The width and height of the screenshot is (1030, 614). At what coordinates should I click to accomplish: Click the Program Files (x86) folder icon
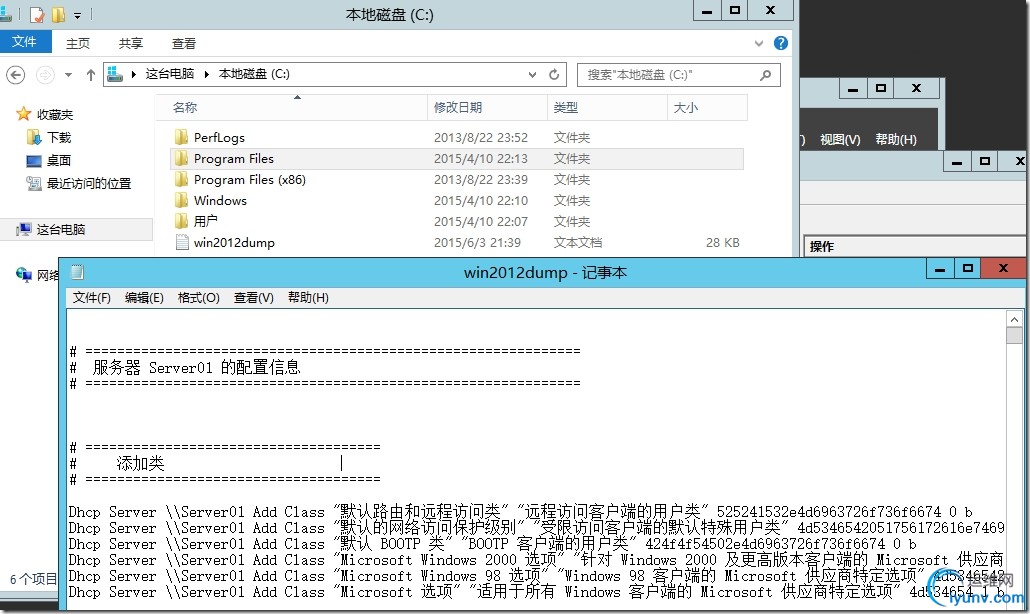tap(182, 179)
